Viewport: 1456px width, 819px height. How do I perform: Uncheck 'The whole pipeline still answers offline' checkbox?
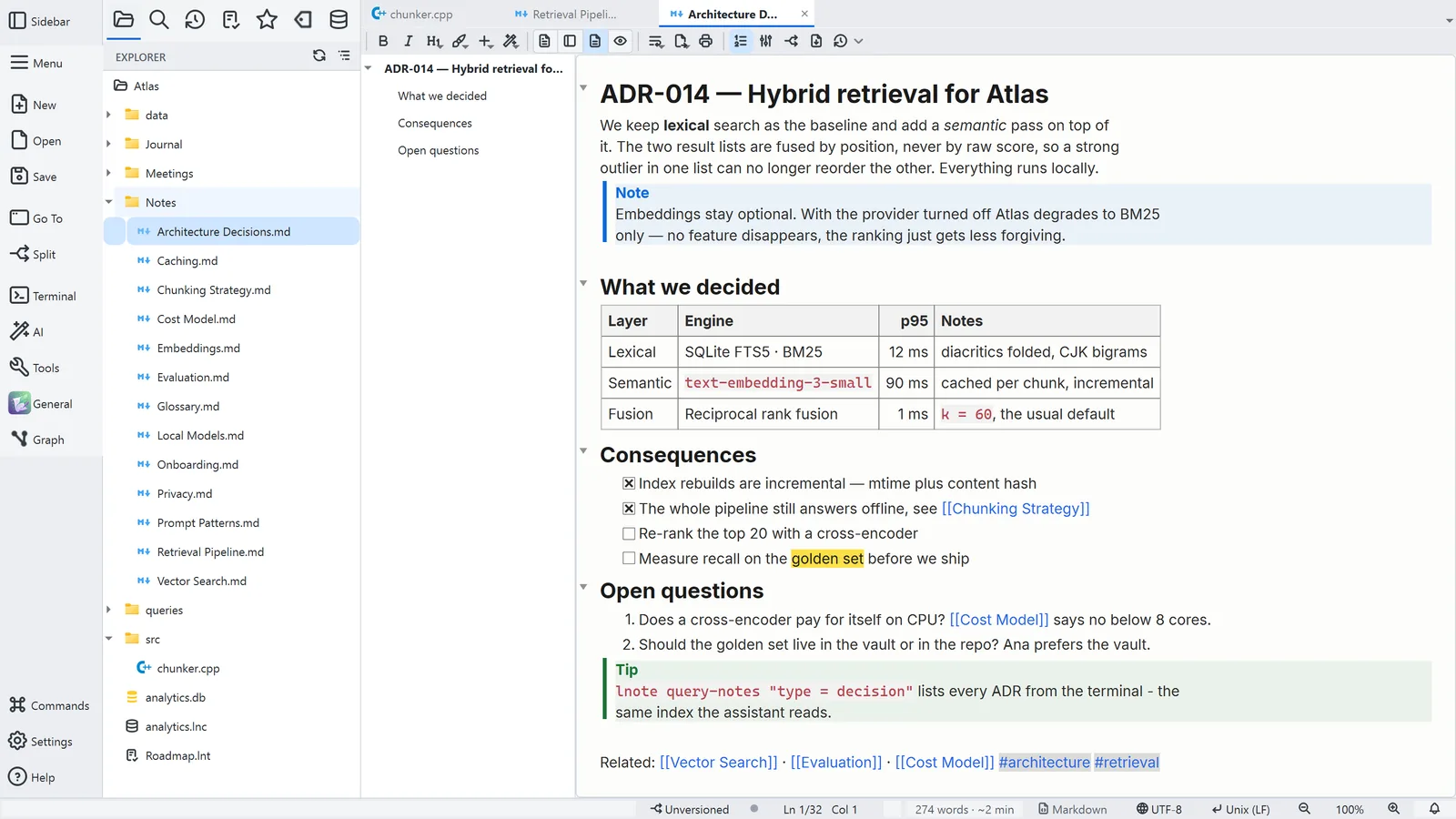click(x=629, y=509)
